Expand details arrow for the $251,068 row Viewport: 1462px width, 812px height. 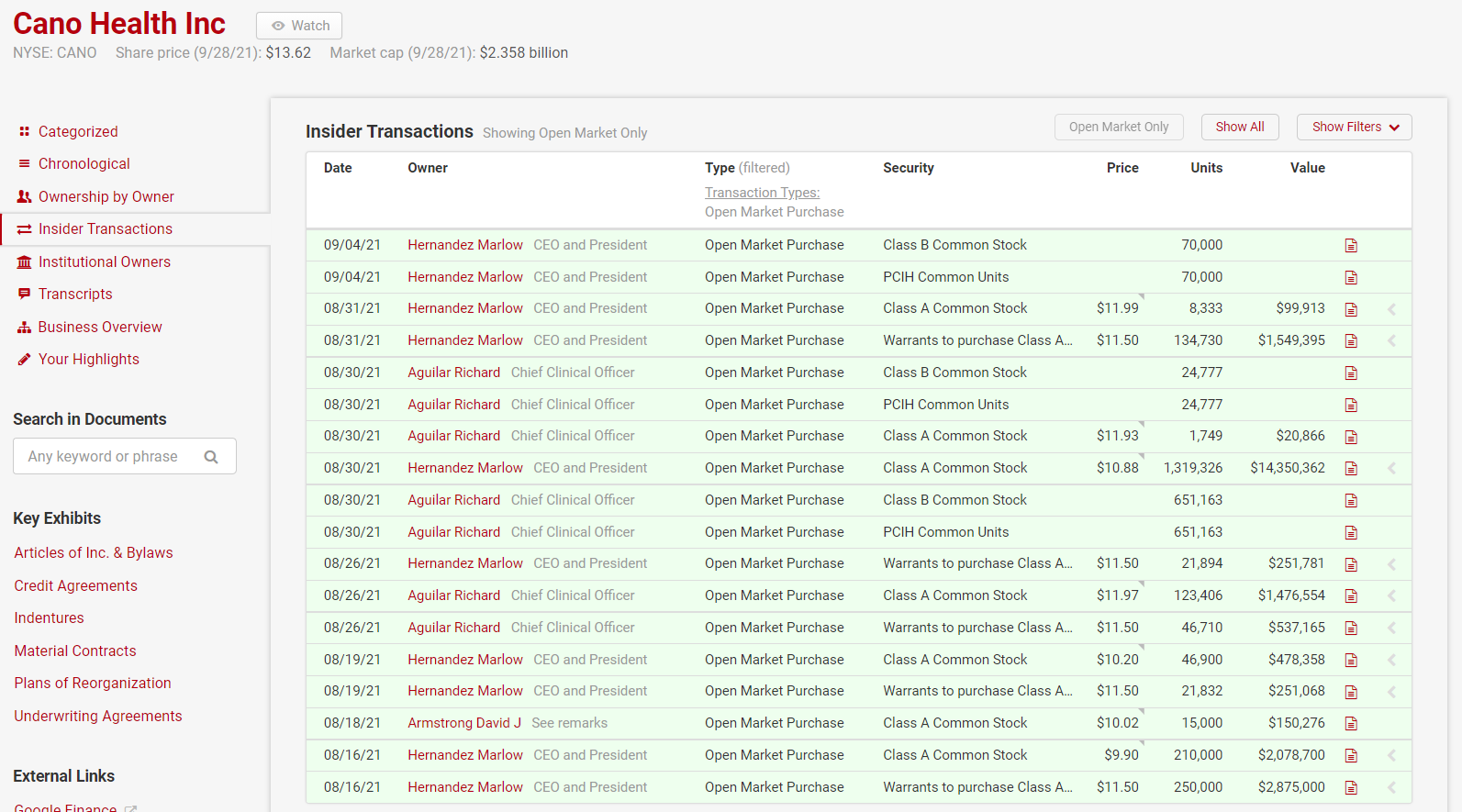(1391, 692)
